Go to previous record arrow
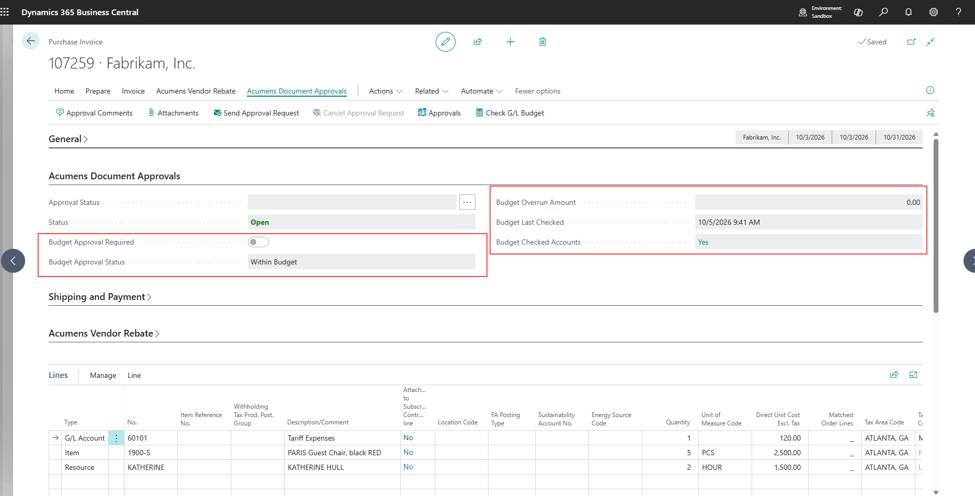Screen dimensions: 975x496 tap(13, 260)
